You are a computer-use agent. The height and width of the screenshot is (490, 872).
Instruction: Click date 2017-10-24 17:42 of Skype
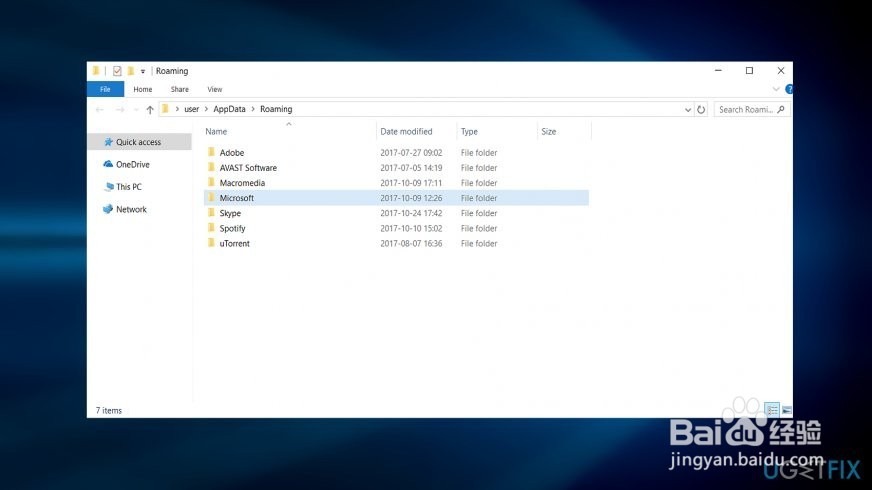tap(411, 213)
